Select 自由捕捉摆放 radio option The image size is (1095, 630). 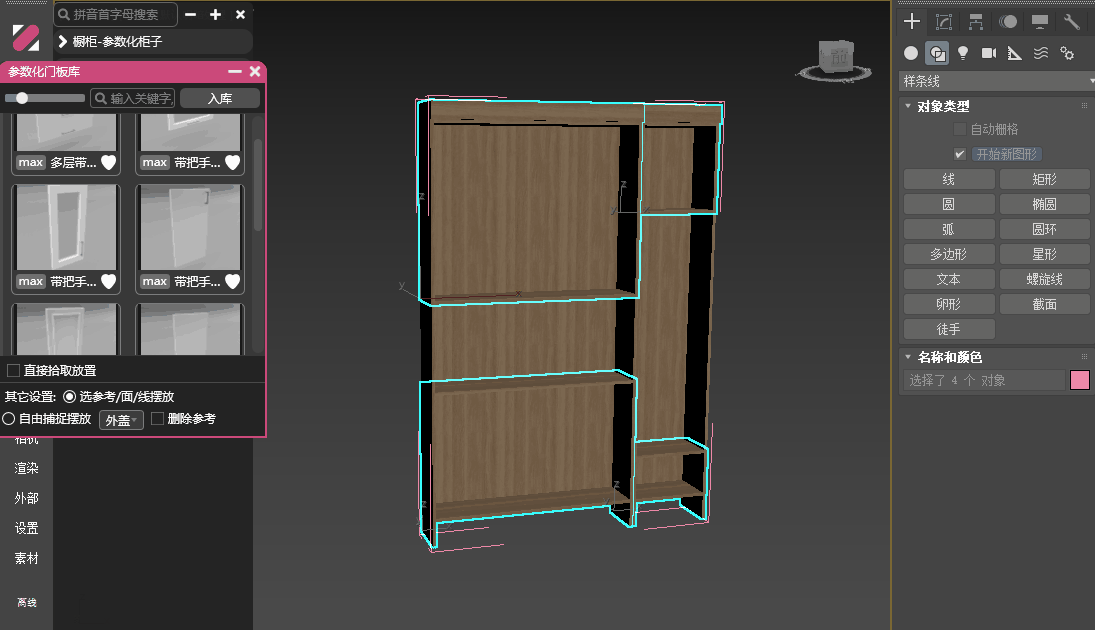pyautogui.click(x=8, y=418)
